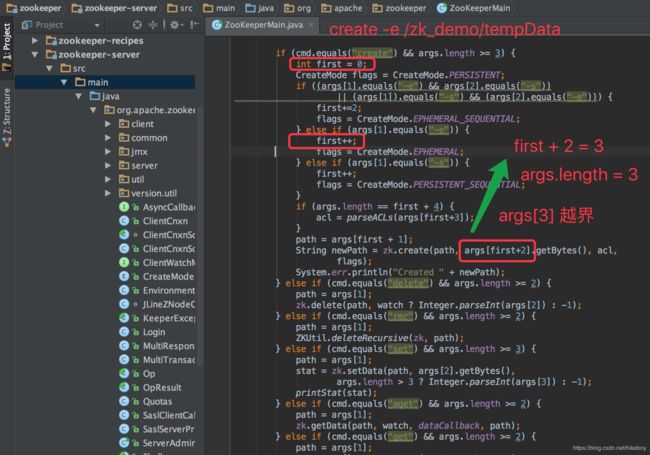Close the ZooKeeperMain.java tab
650x455 pixels.
coord(311,25)
